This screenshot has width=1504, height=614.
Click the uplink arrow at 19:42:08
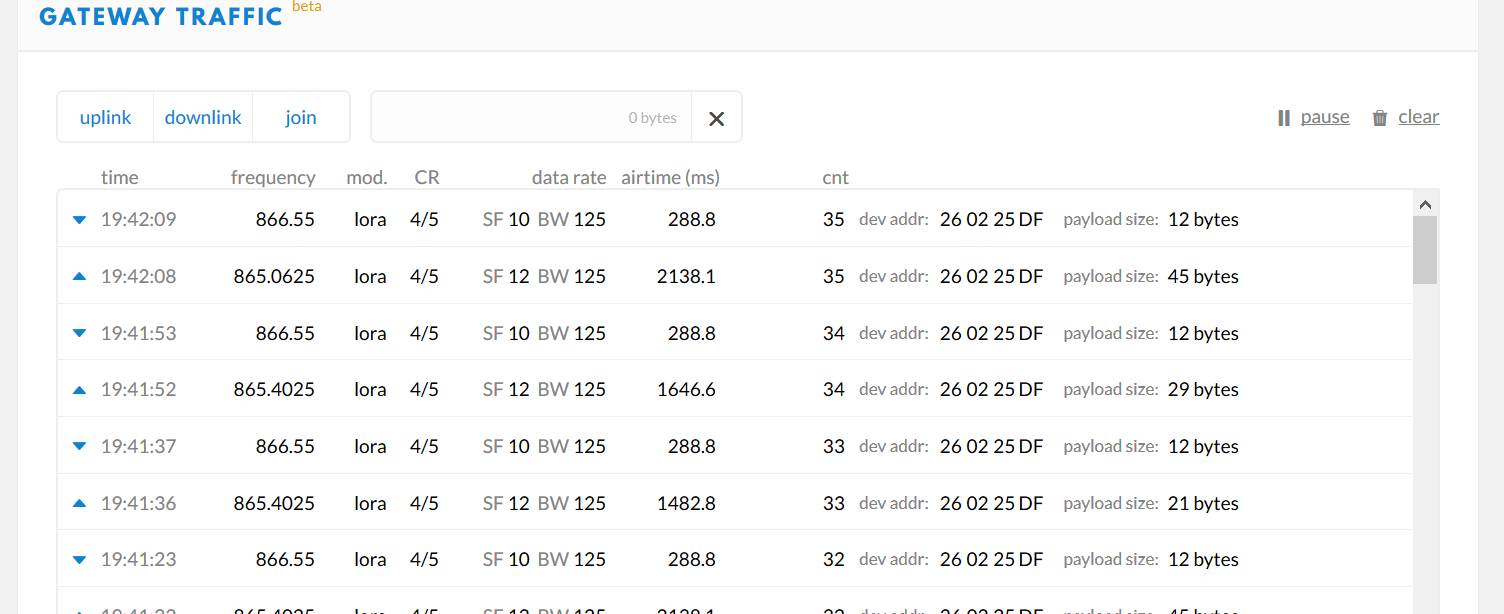[80, 276]
